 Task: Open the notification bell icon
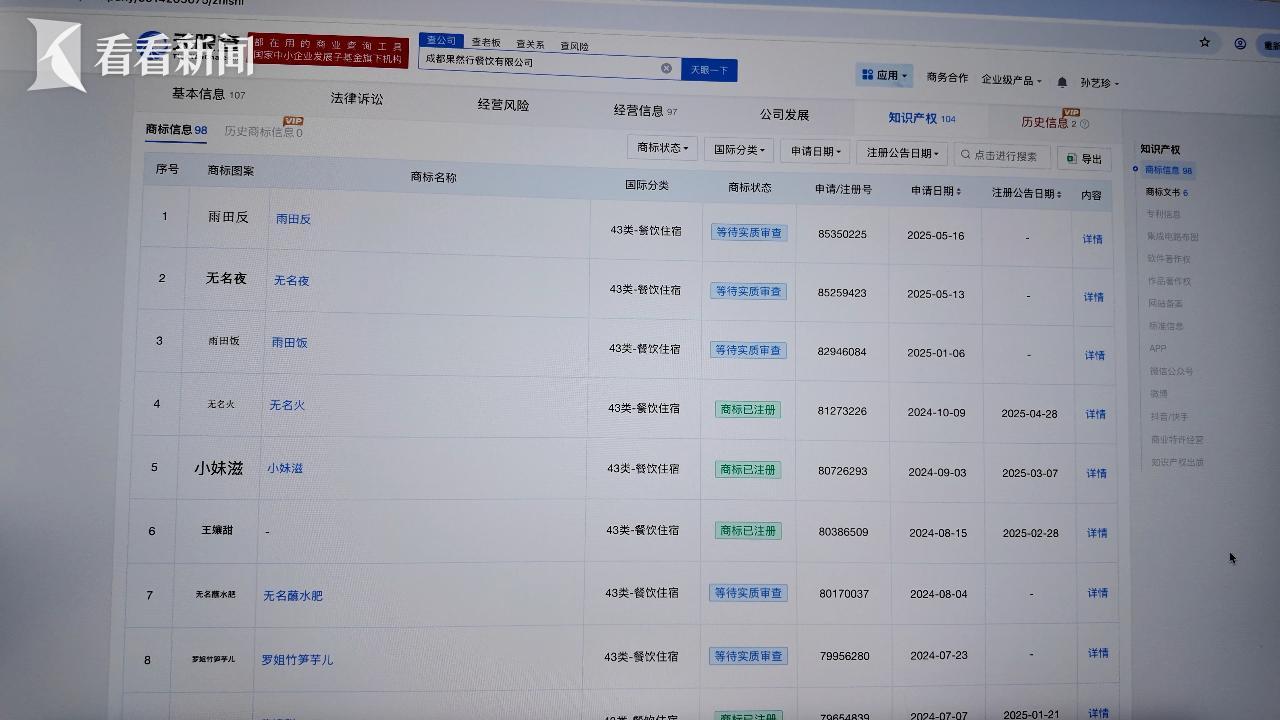(1062, 82)
